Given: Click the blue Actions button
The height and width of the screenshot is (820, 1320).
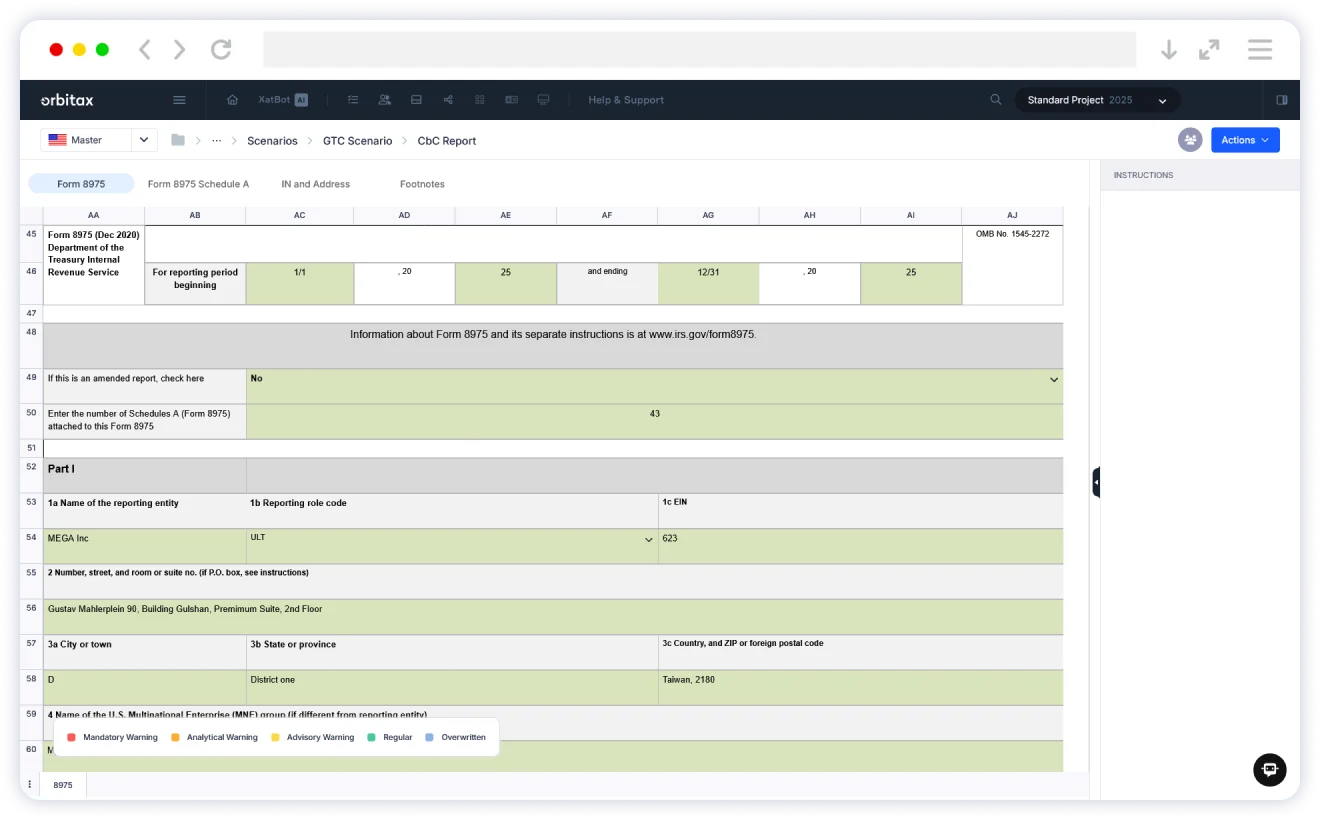Looking at the screenshot, I should coord(1244,140).
